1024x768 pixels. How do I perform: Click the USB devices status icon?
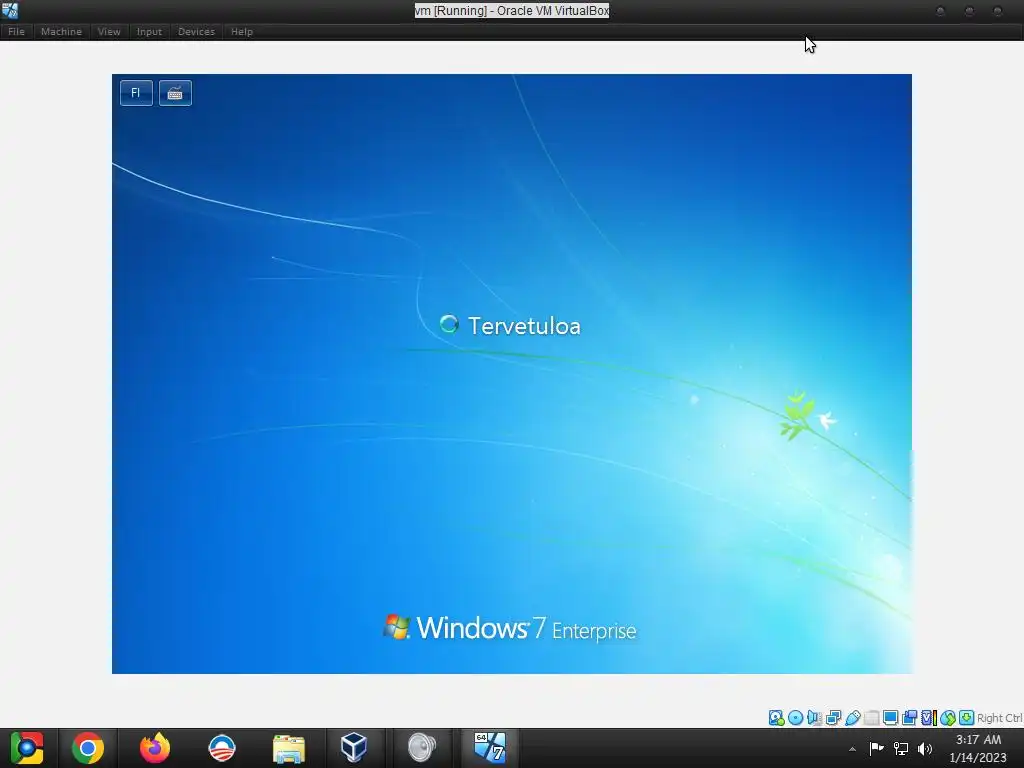pos(852,718)
